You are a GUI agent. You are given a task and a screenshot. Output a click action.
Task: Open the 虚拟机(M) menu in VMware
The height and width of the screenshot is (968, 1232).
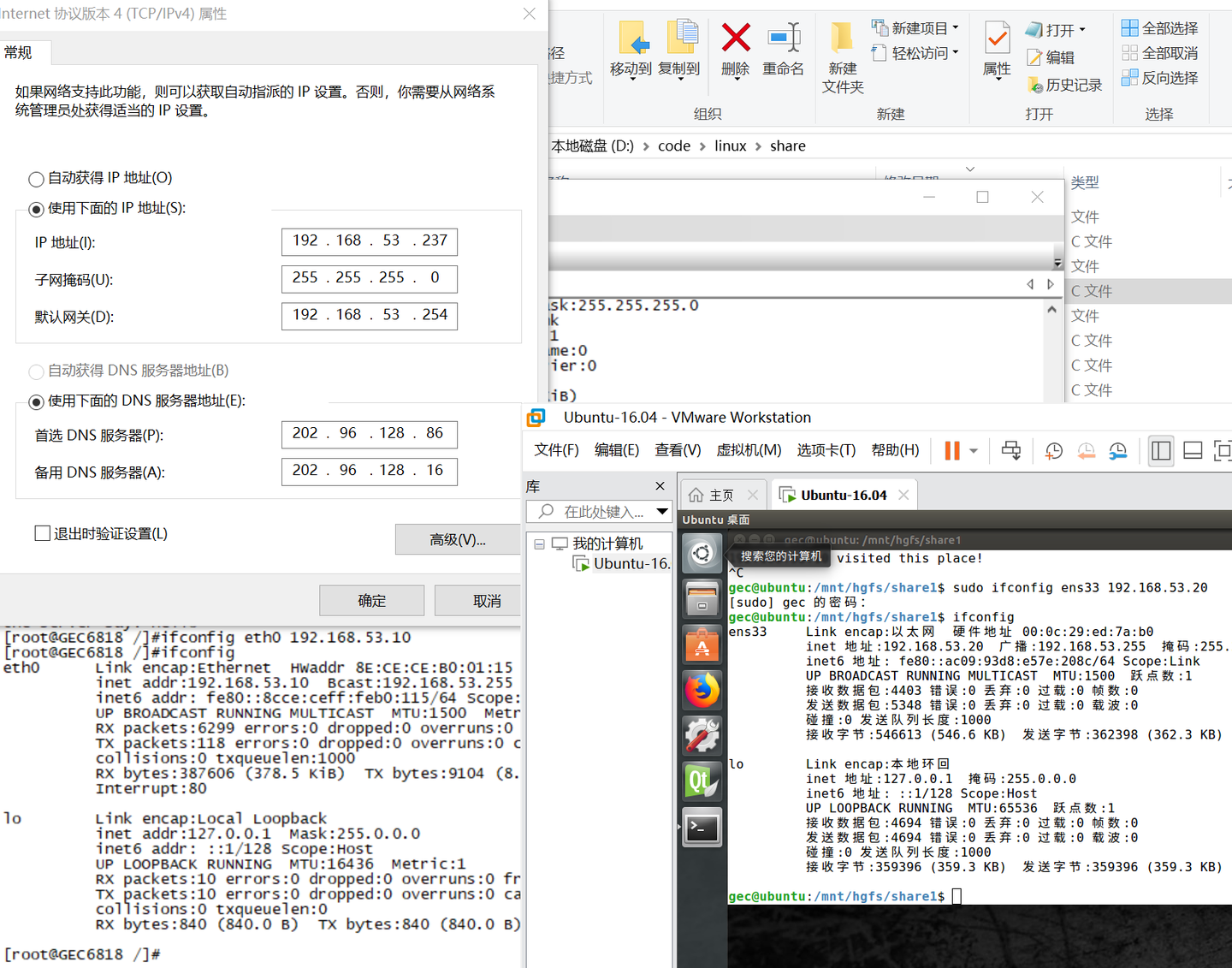click(749, 450)
